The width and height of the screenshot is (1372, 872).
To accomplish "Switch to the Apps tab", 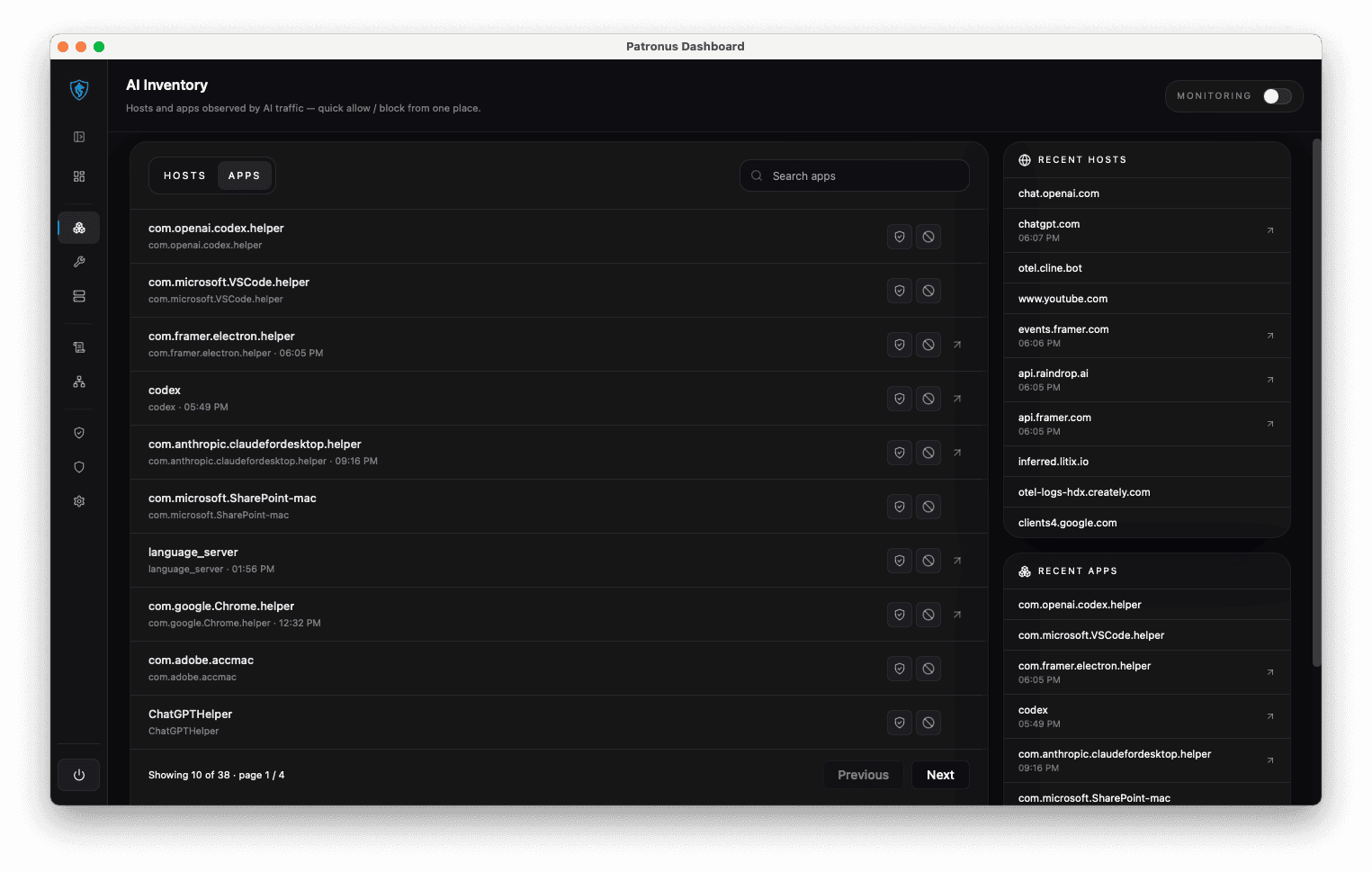I will (244, 175).
